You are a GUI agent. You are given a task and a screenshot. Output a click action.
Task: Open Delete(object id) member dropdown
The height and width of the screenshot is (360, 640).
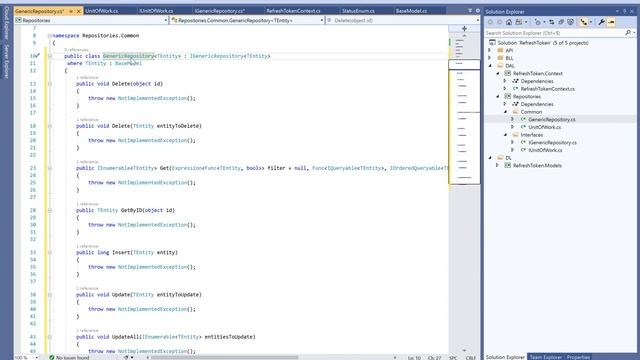478,20
